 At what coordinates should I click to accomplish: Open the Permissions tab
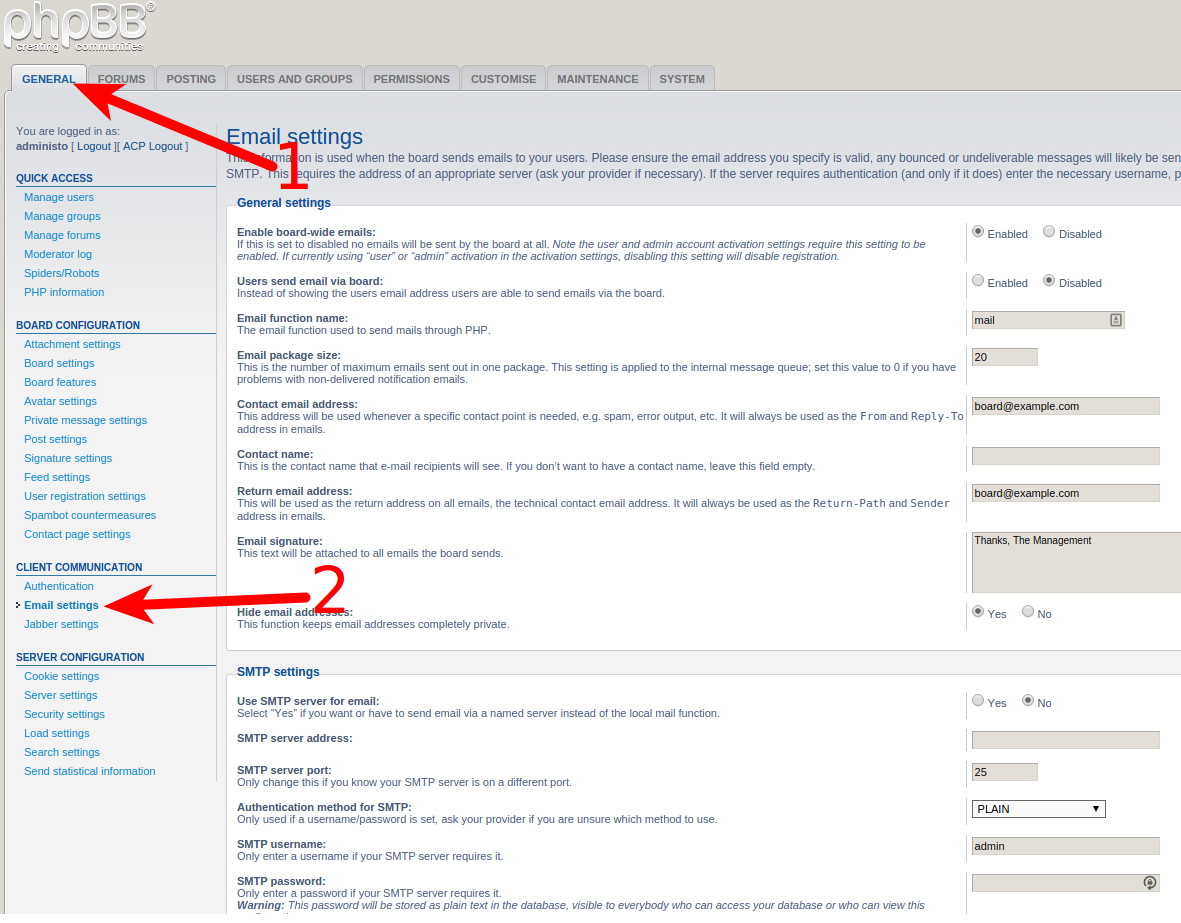click(411, 78)
